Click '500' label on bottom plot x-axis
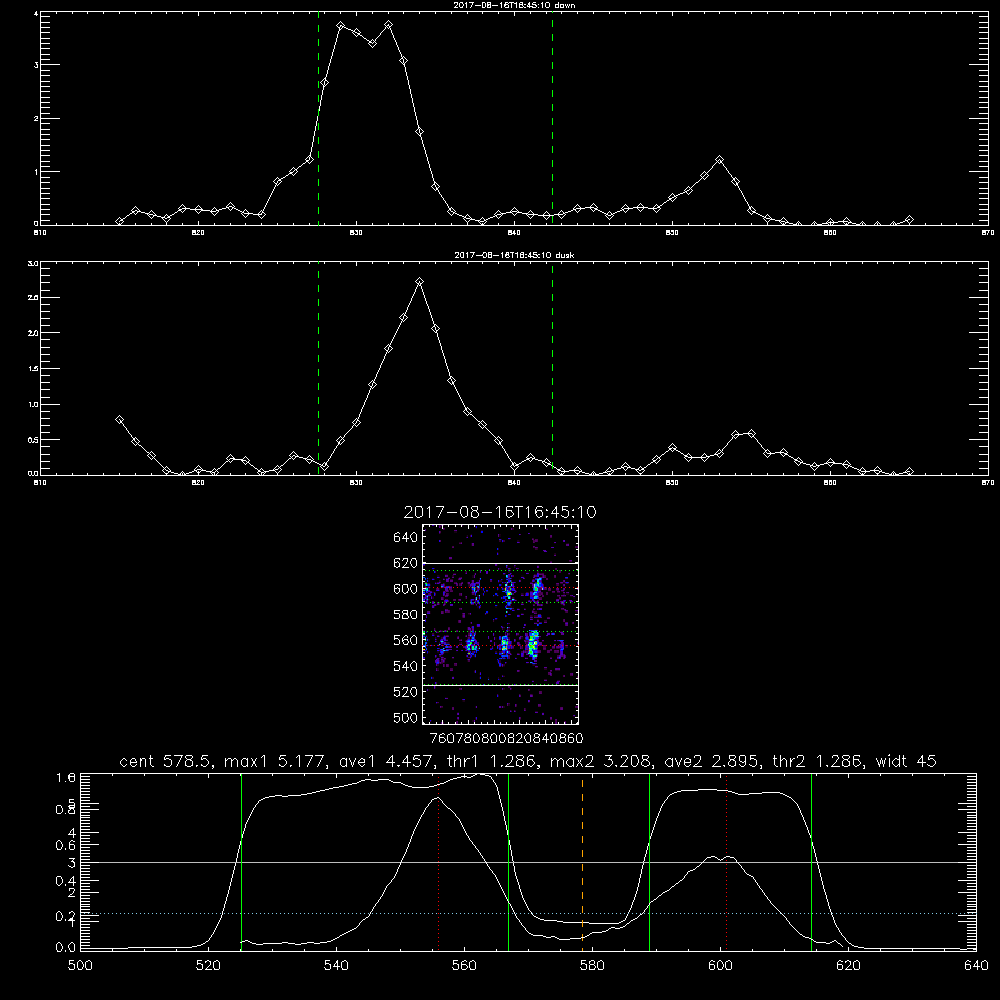Viewport: 1000px width, 1000px height. [80, 966]
